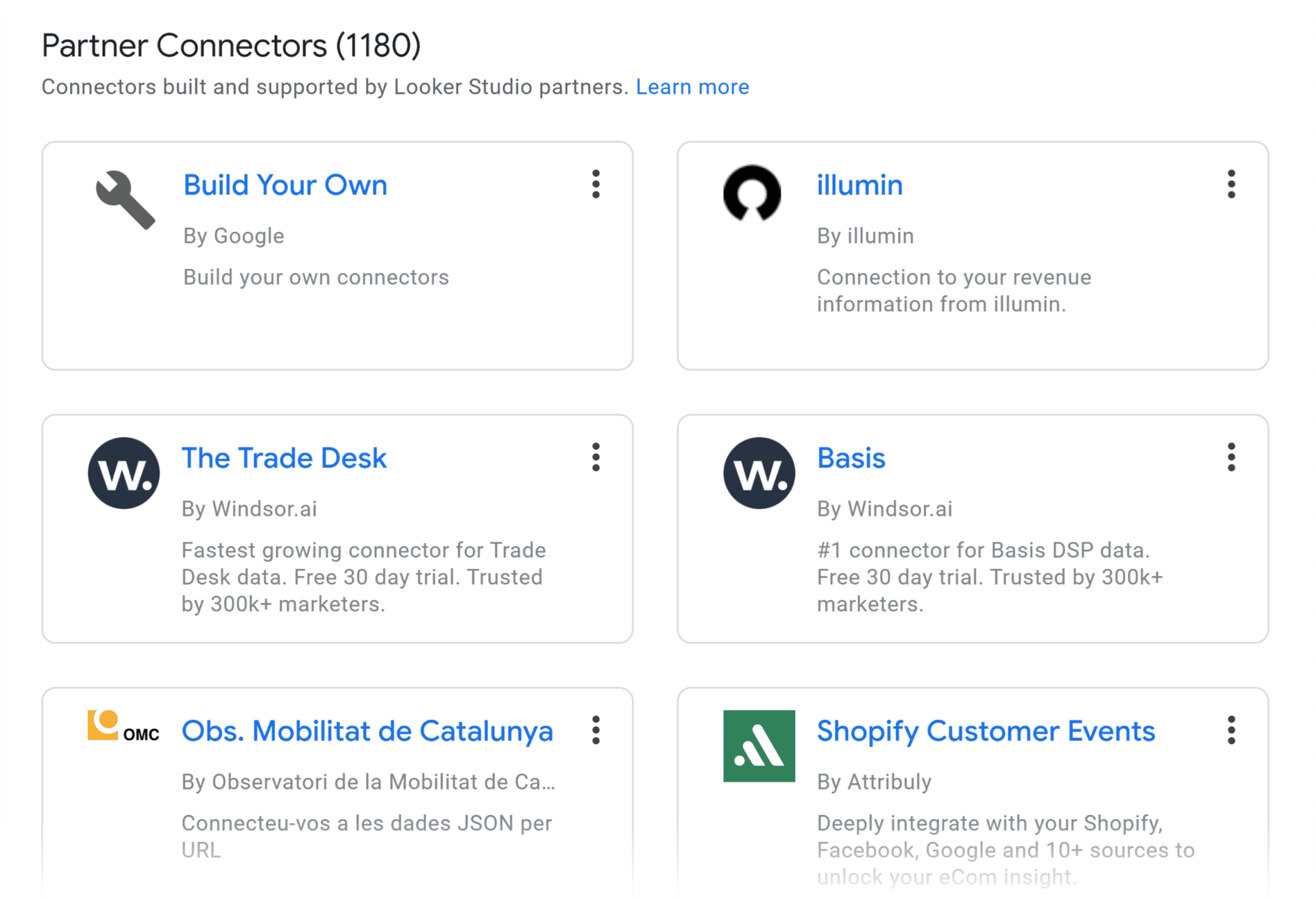Click the green Attribuly logo icon
Screen dimensions: 1316x899
pyautogui.click(x=759, y=746)
